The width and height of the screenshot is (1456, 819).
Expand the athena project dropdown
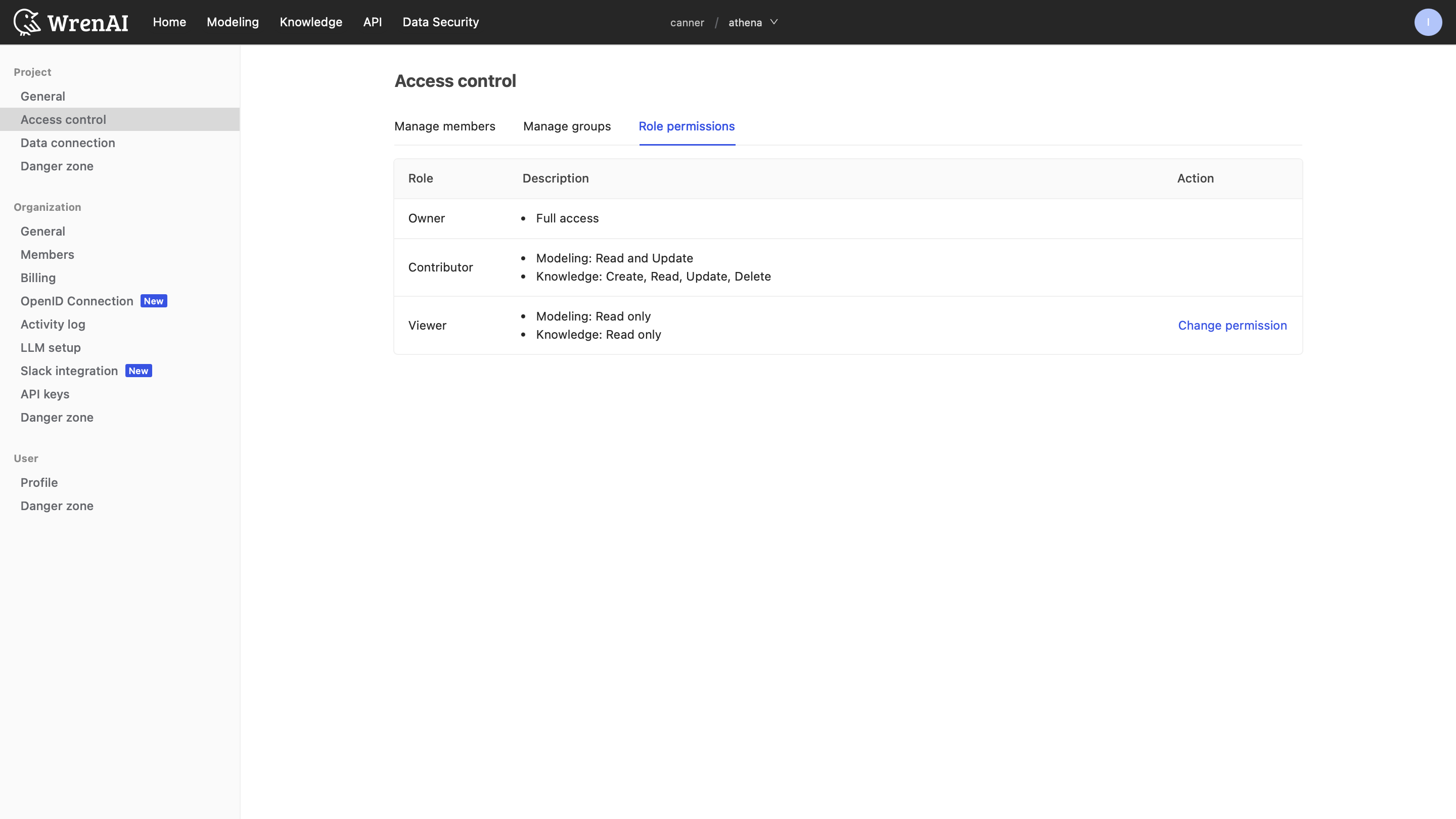click(x=753, y=23)
